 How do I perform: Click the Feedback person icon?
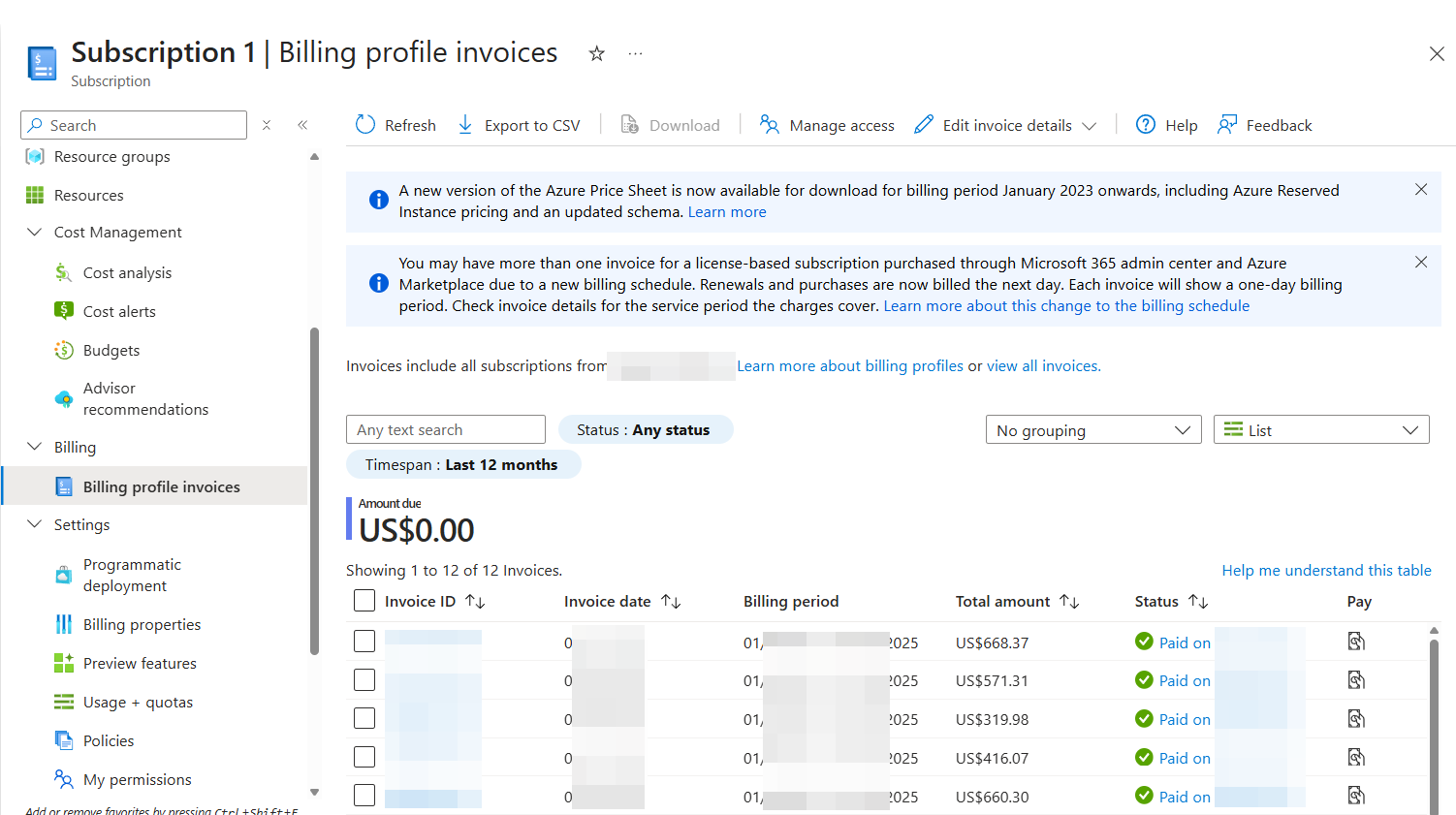click(x=1227, y=124)
